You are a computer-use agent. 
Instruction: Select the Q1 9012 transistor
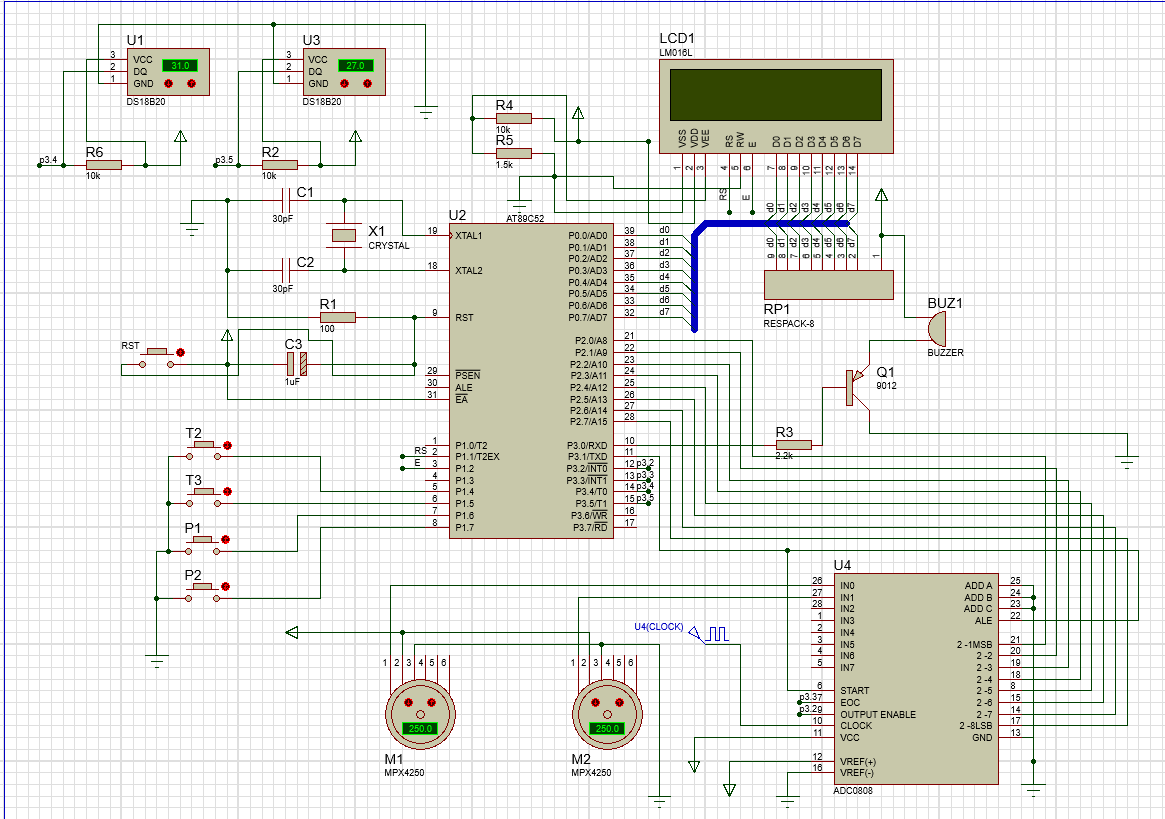coord(851,388)
